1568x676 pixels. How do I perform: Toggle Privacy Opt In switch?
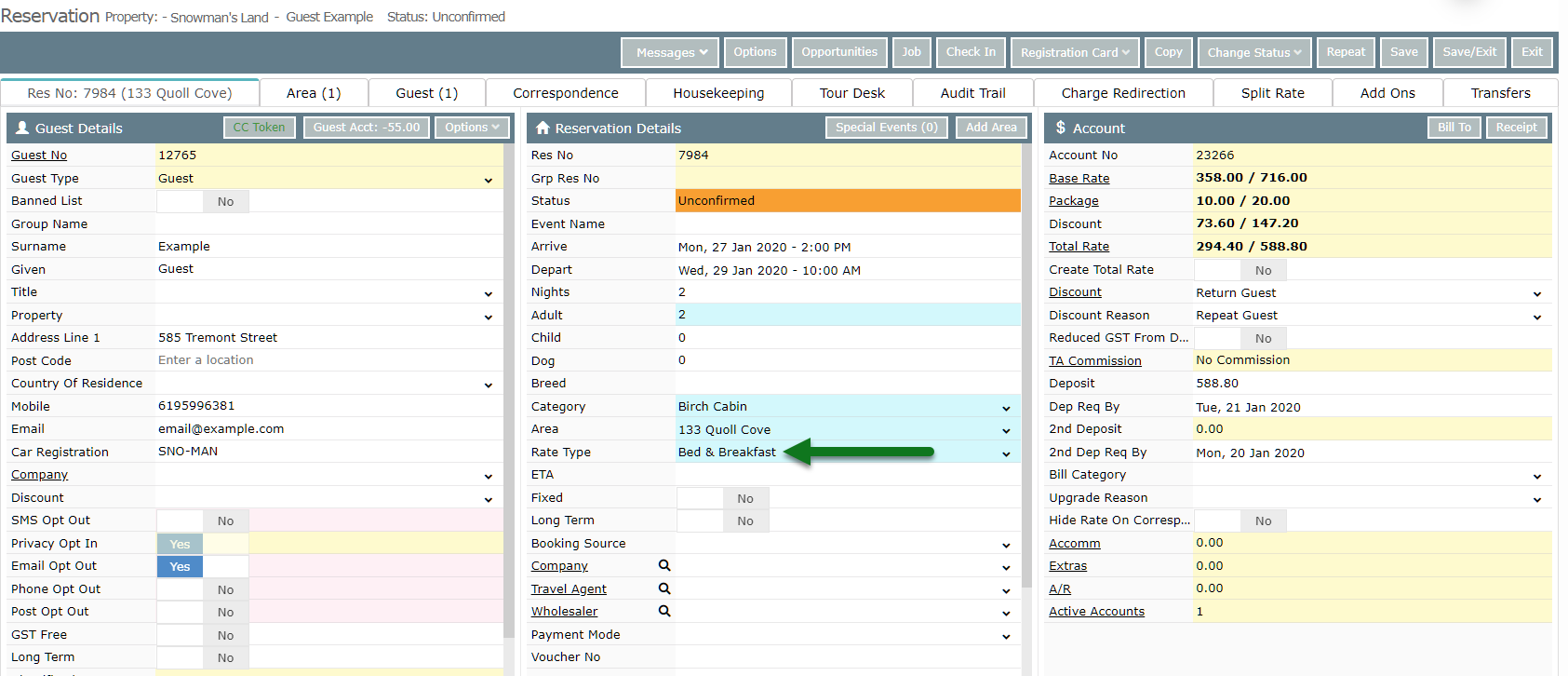[203, 544]
